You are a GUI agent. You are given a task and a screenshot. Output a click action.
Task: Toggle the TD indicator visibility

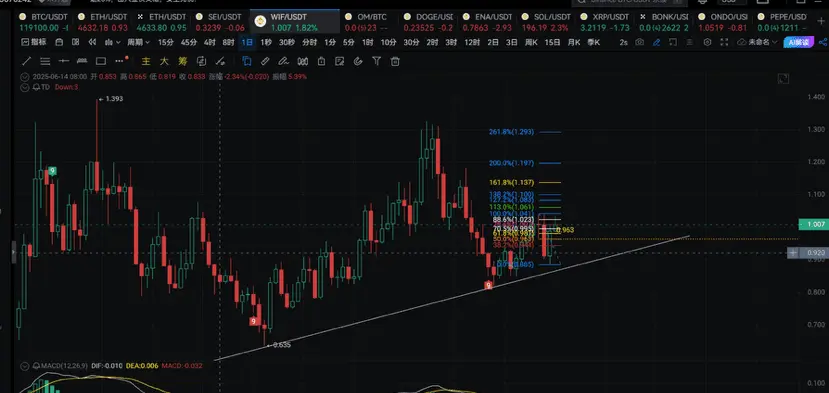[24, 87]
